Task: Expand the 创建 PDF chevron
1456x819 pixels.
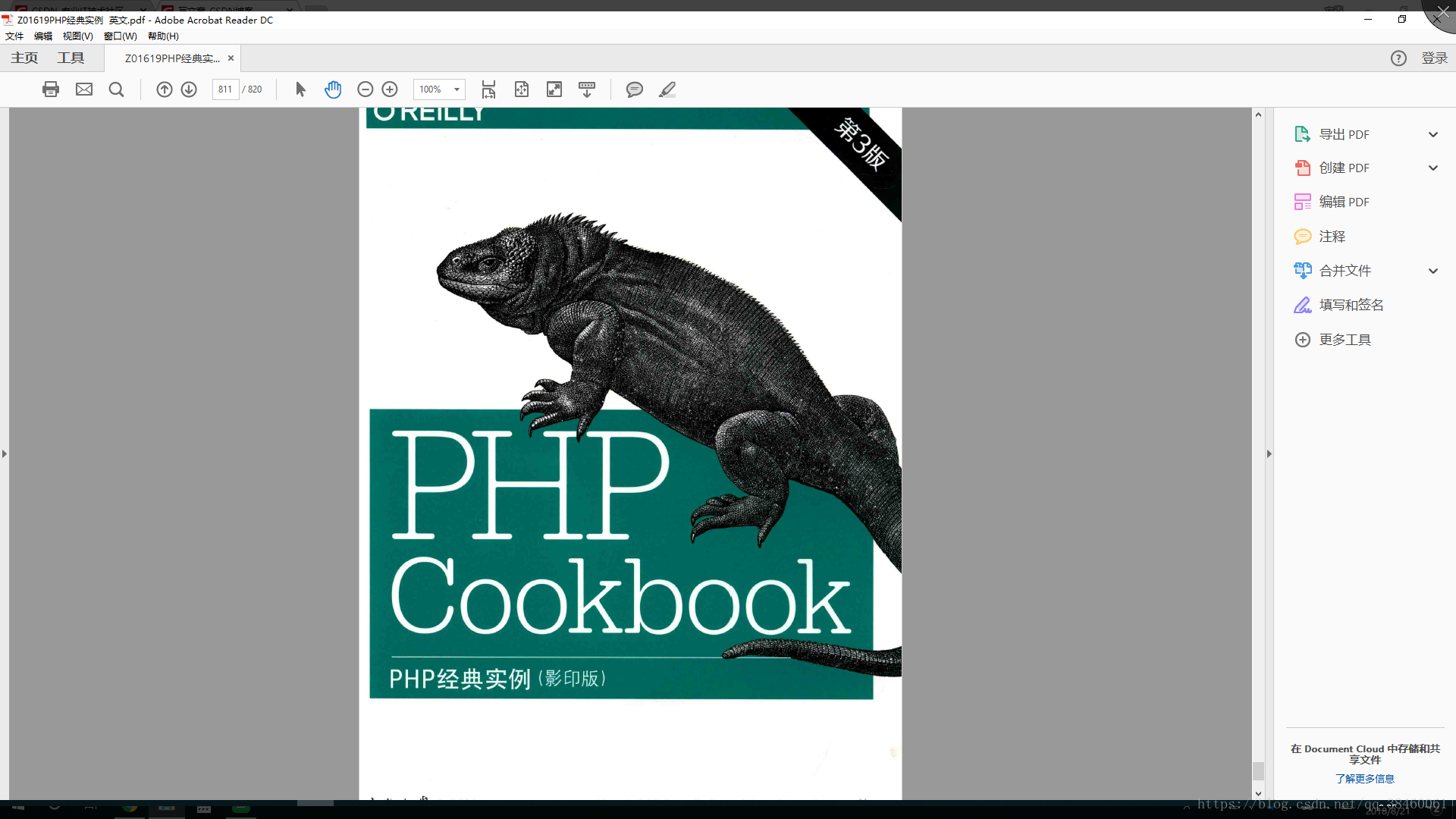Action: (1433, 168)
